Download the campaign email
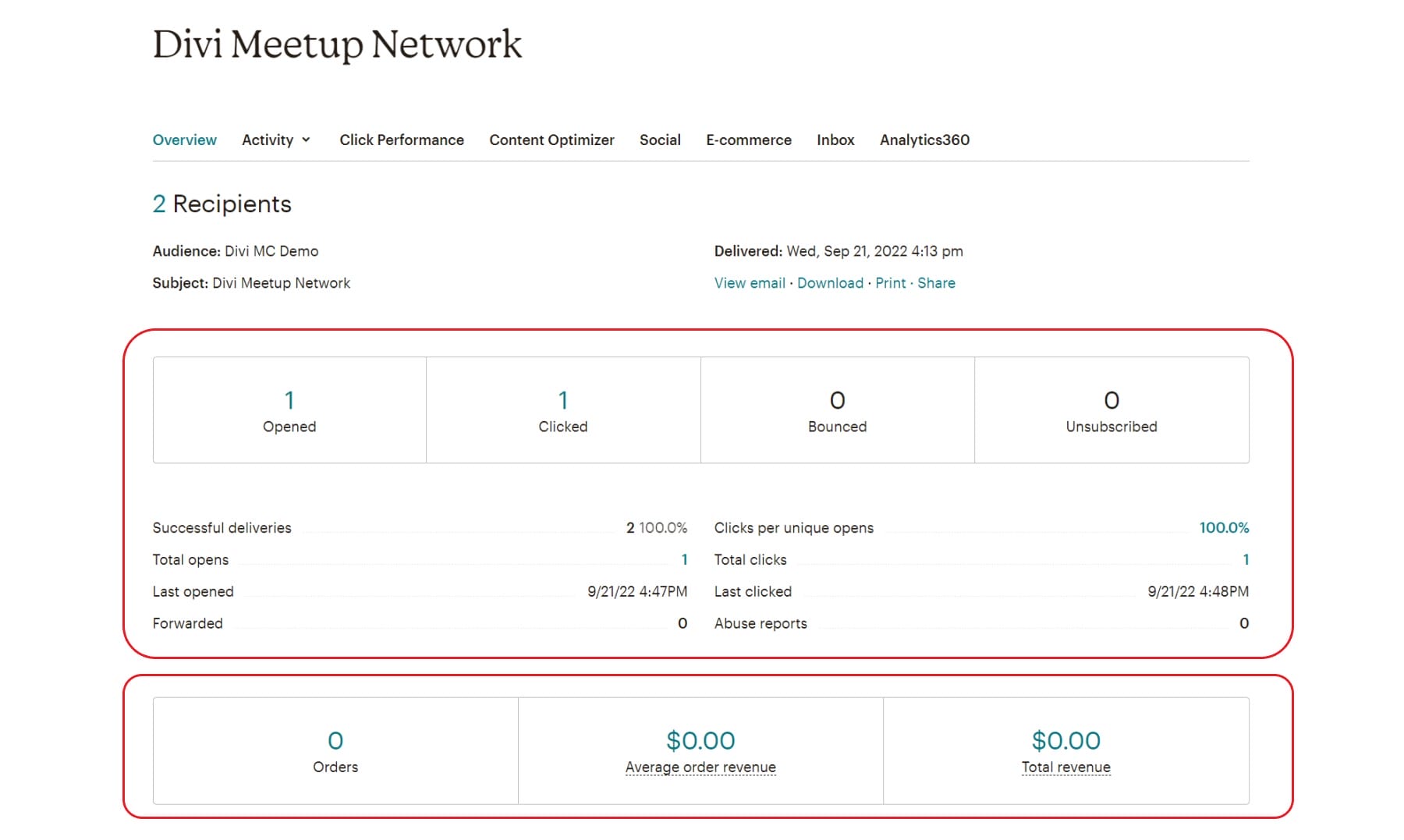The width and height of the screenshot is (1404, 840). pos(830,282)
